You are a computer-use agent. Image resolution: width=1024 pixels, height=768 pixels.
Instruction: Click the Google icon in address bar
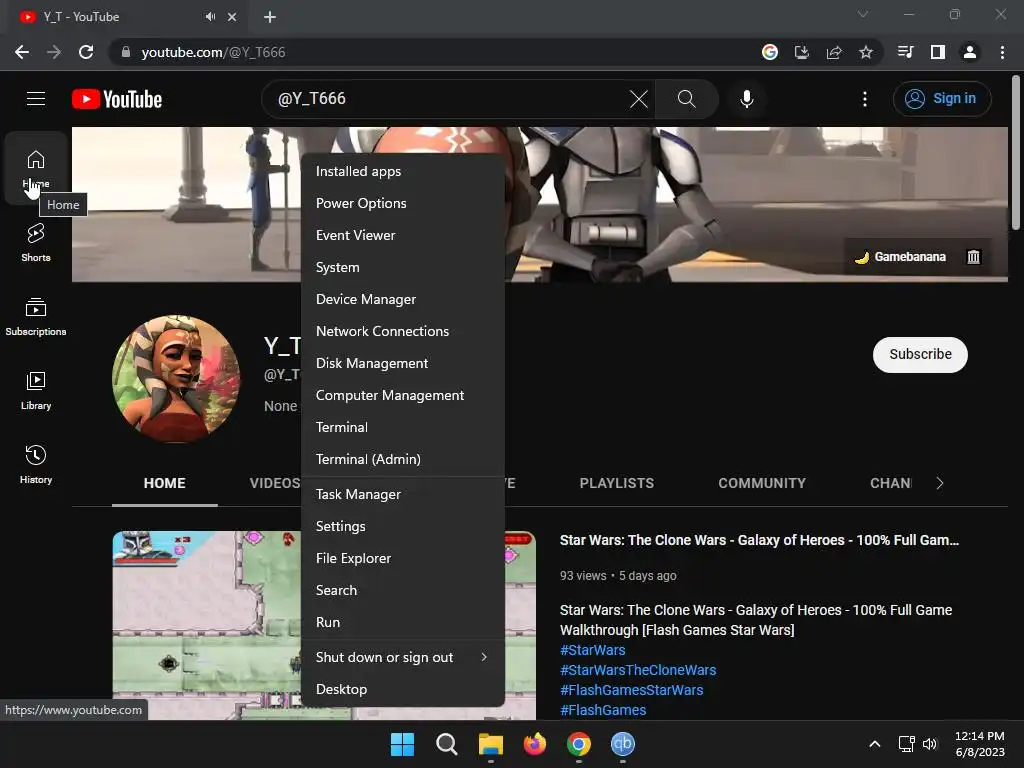click(x=769, y=52)
